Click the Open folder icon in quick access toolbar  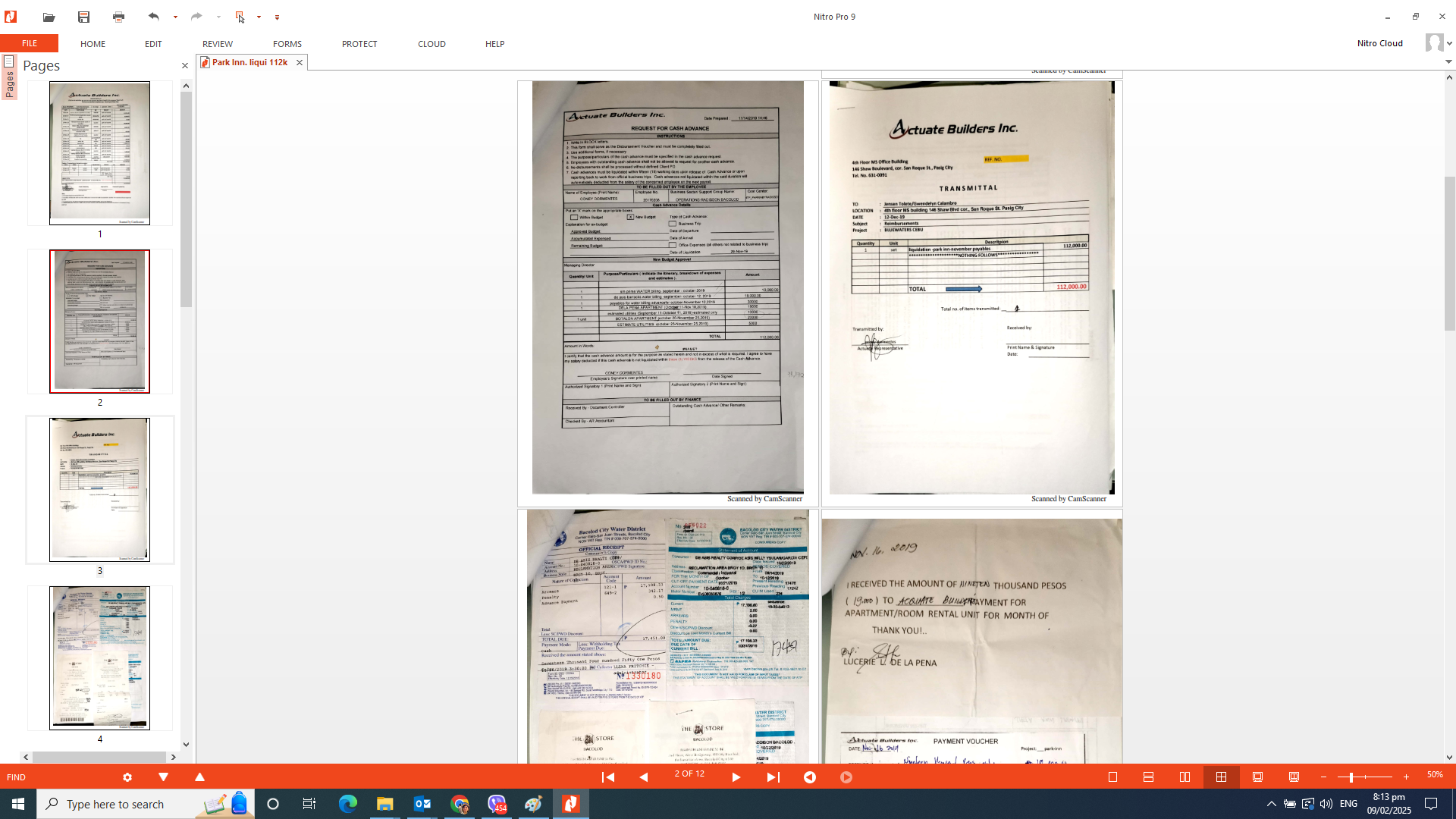(x=49, y=17)
